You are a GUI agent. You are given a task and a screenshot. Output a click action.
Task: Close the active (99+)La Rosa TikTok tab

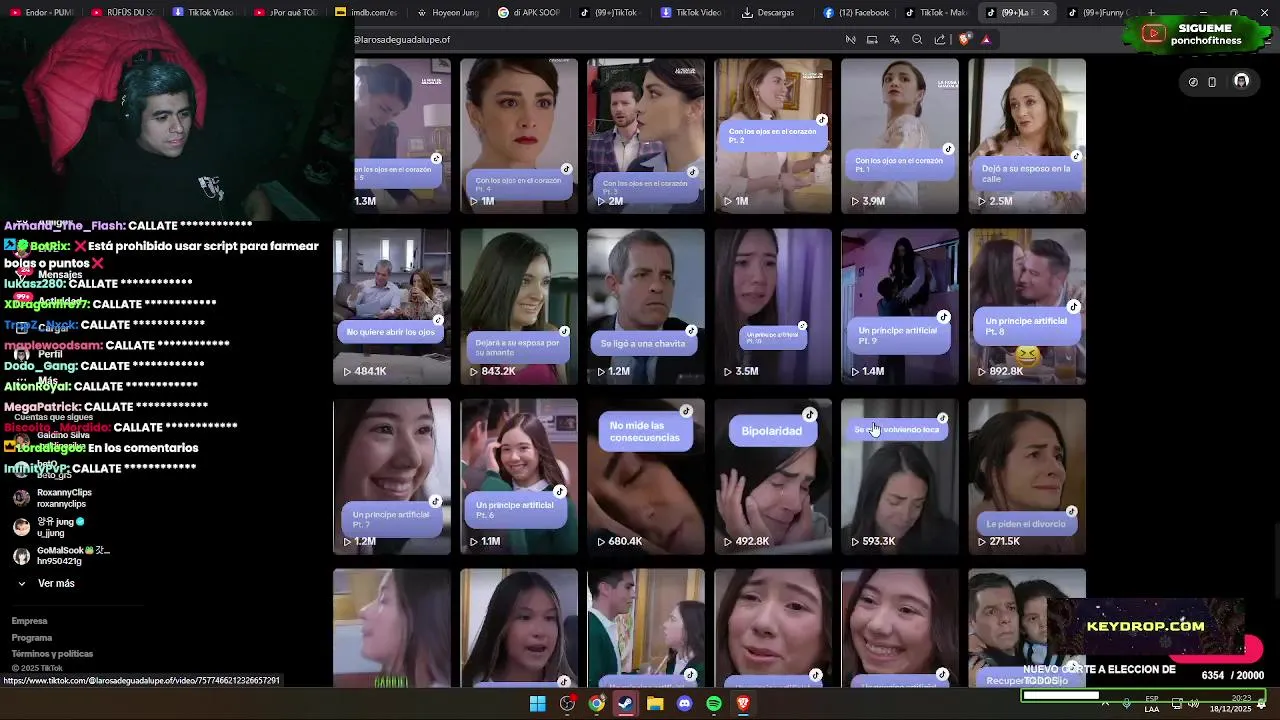(1046, 13)
